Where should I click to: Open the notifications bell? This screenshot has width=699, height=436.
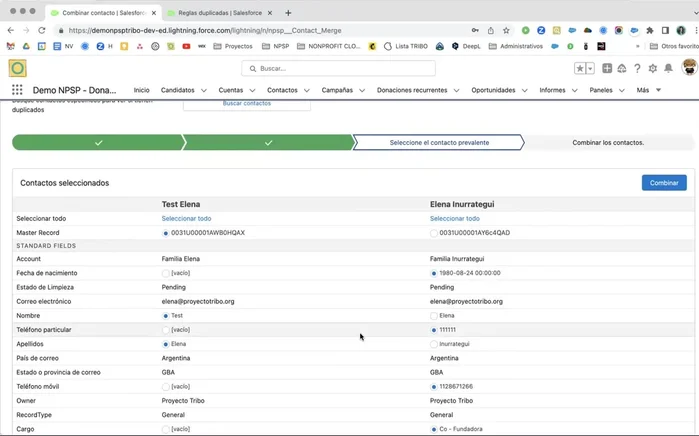[x=668, y=68]
